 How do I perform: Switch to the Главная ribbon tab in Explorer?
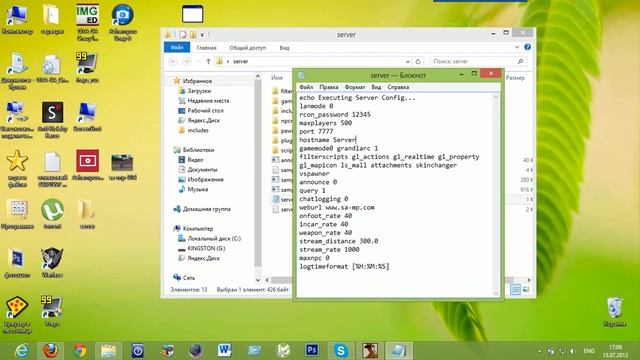[206, 48]
